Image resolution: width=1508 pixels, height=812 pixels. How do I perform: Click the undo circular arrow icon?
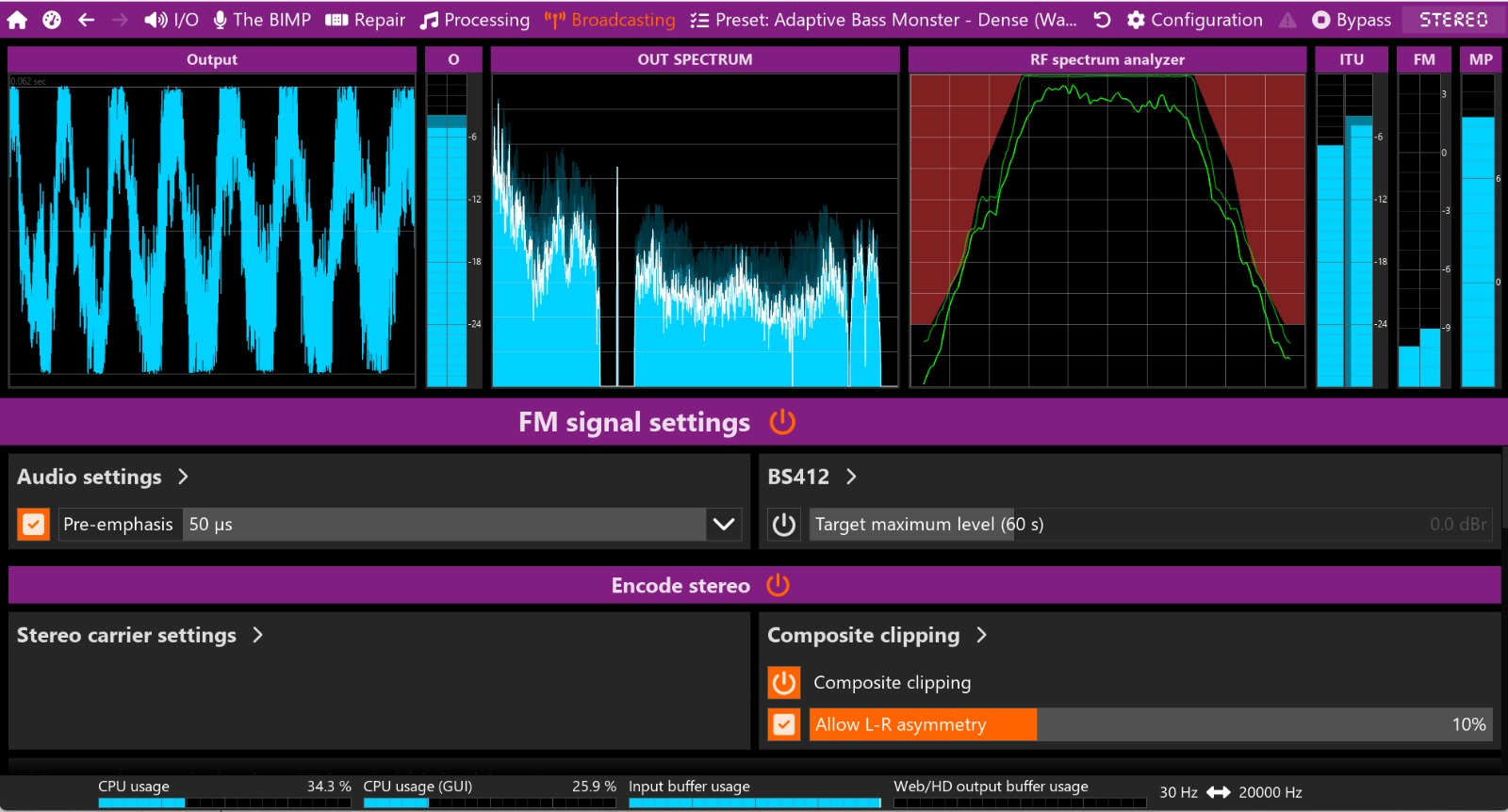click(x=1102, y=20)
